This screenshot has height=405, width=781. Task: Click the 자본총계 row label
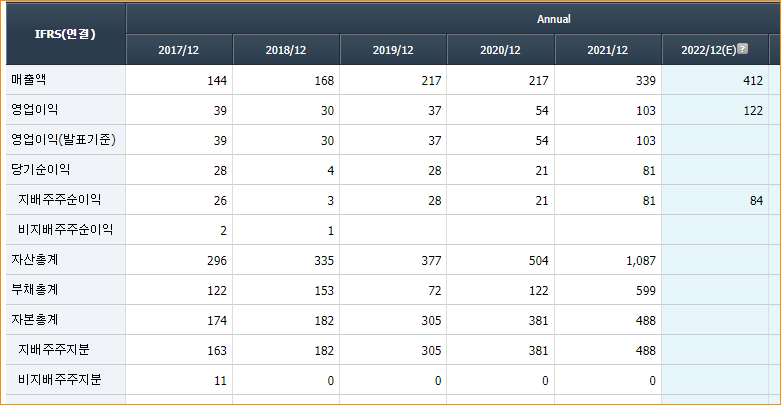pyautogui.click(x=35, y=319)
